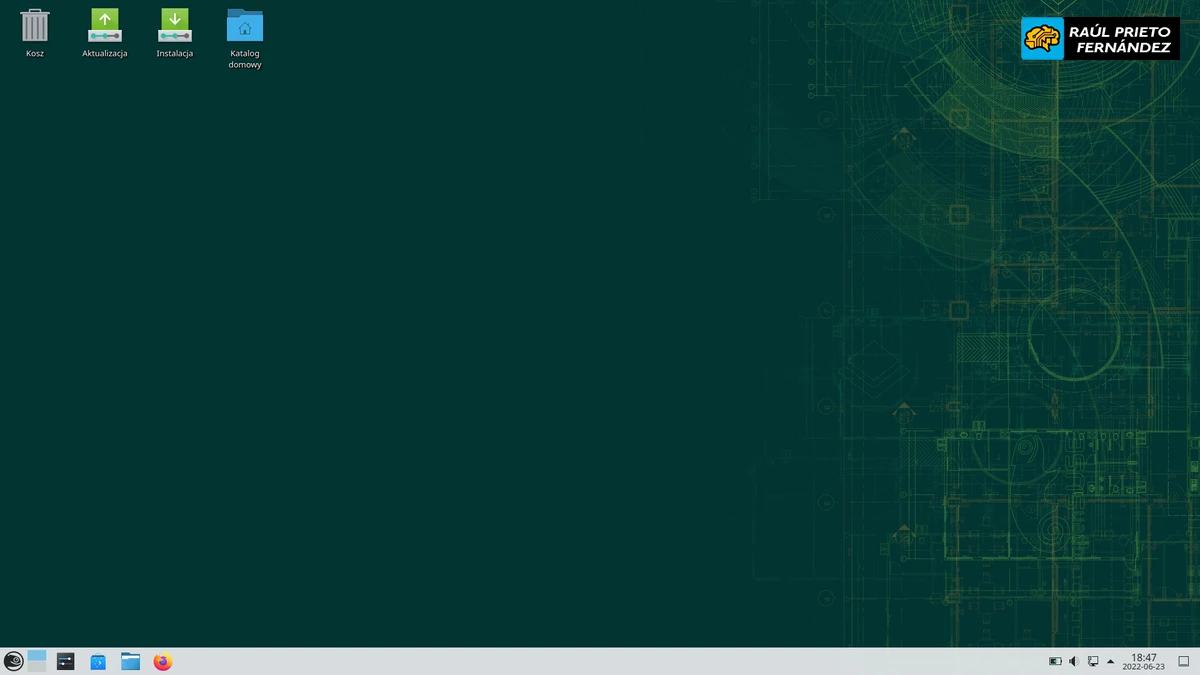Click the Kosz label under the trash icon

[34, 53]
